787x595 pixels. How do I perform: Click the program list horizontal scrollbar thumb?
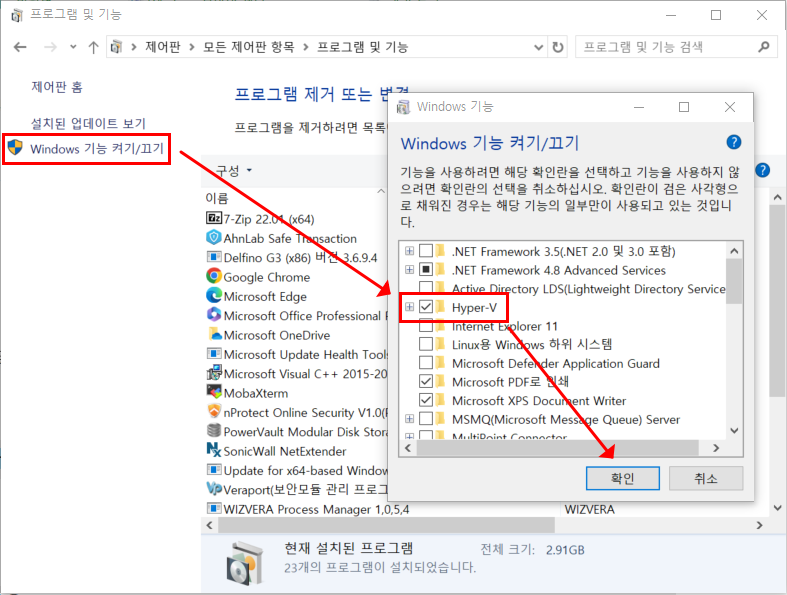click(x=386, y=525)
